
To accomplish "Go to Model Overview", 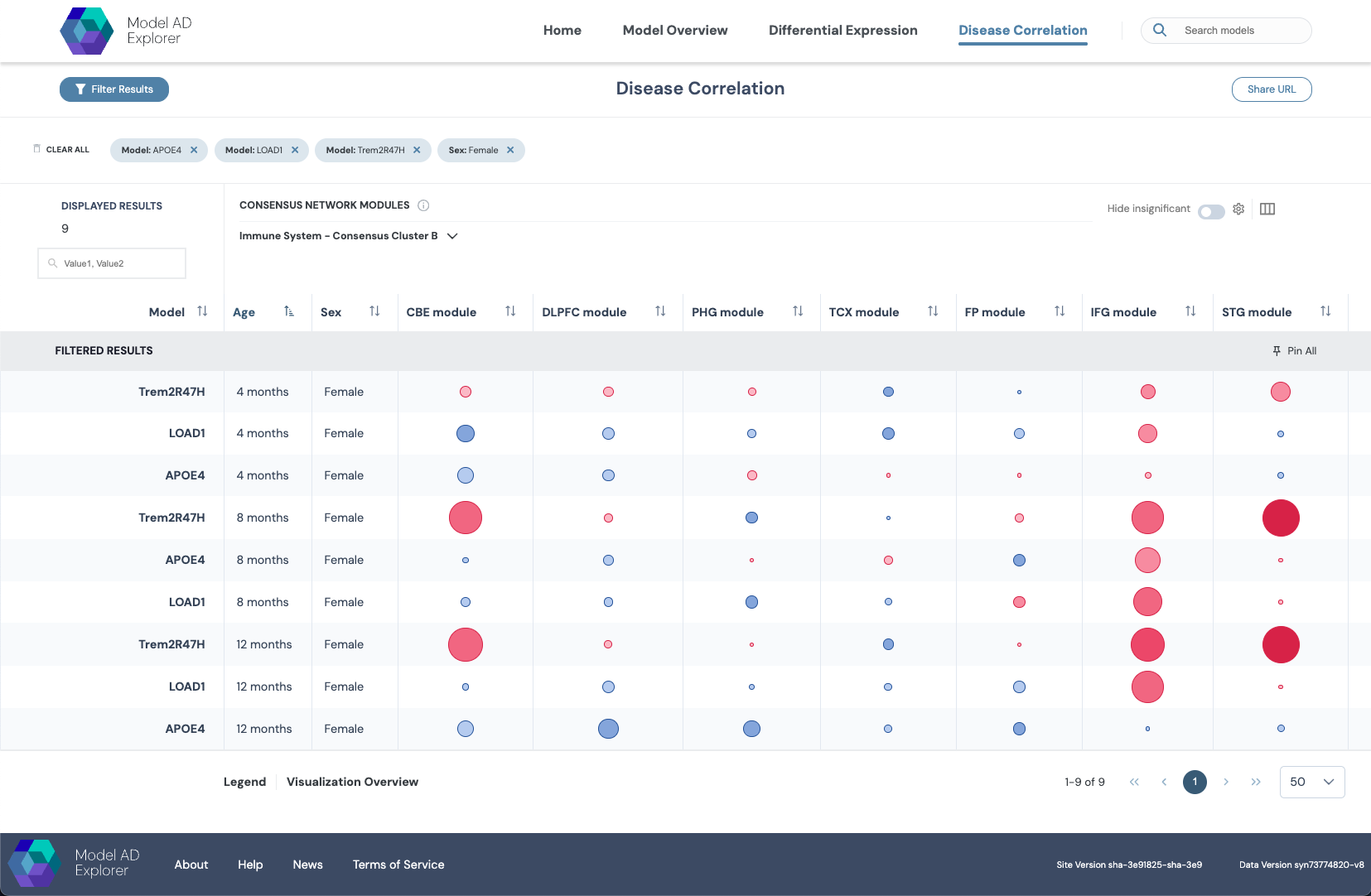I will click(x=675, y=30).
